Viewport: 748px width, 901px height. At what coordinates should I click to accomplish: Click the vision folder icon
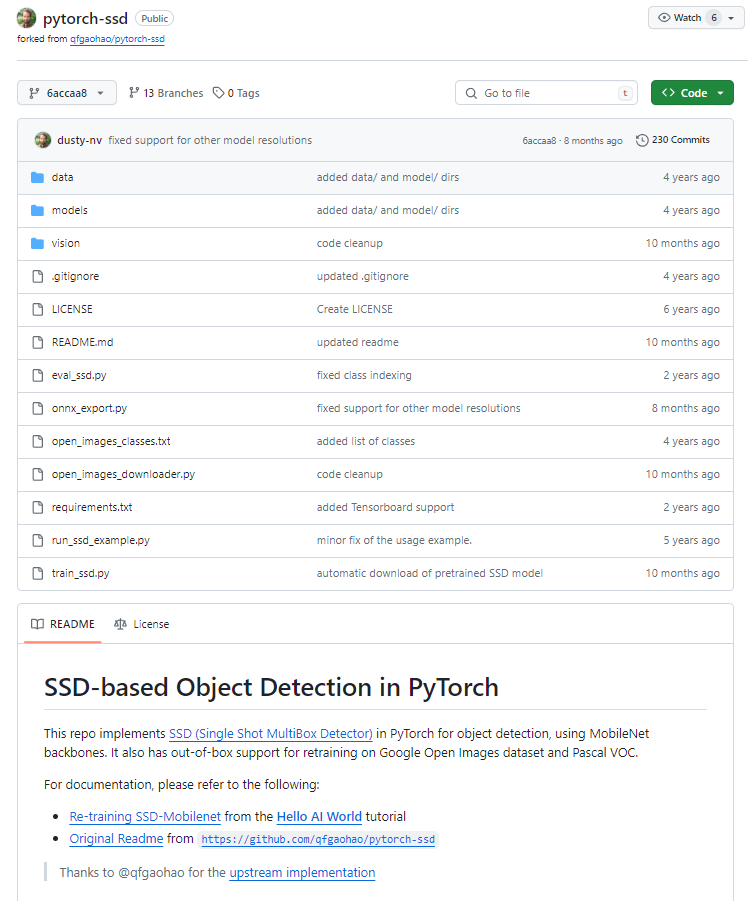37,243
